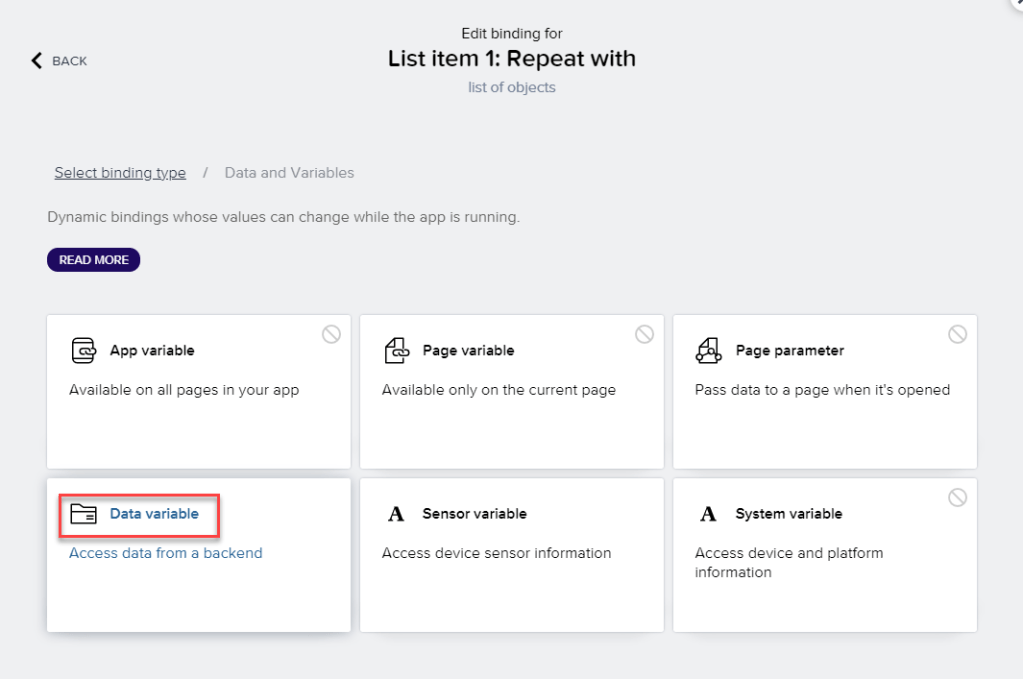
Task: Click the disabled symbol on System variable card
Action: point(957,498)
